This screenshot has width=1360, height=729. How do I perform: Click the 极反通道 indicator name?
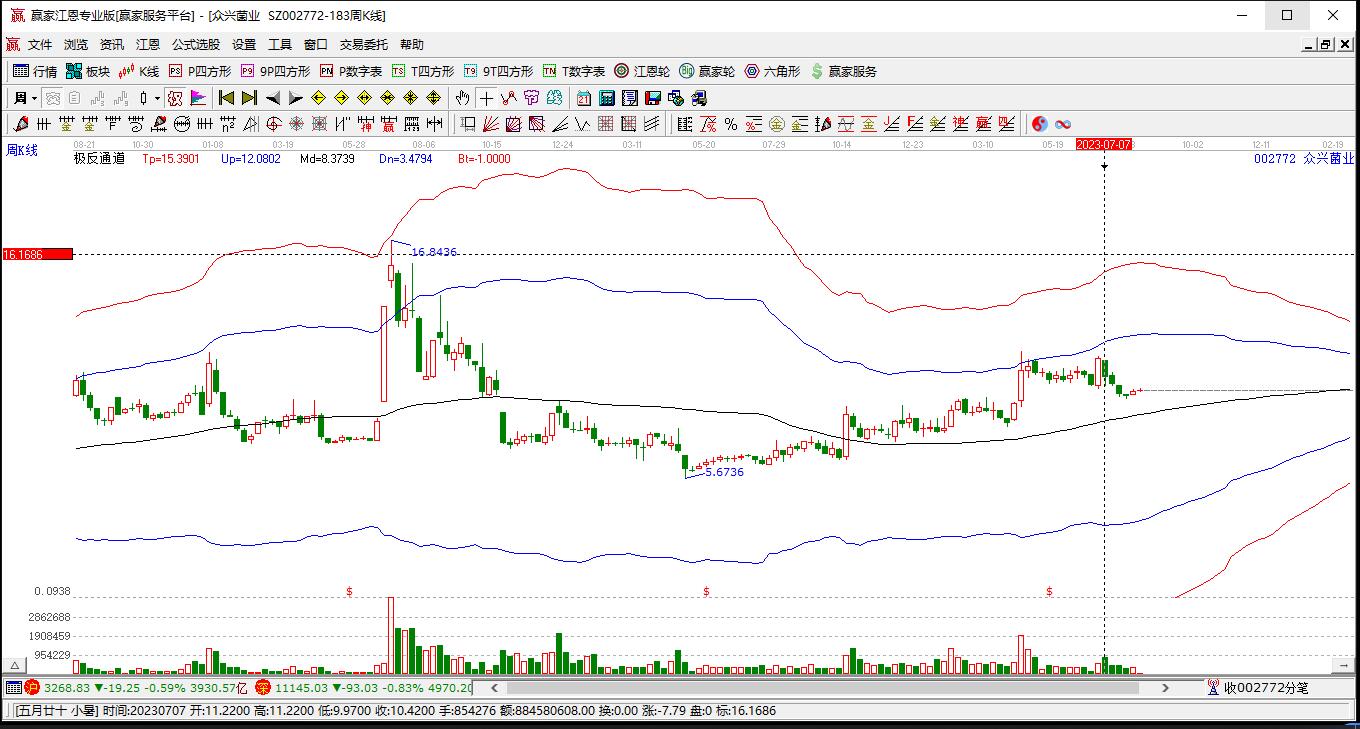pos(99,158)
